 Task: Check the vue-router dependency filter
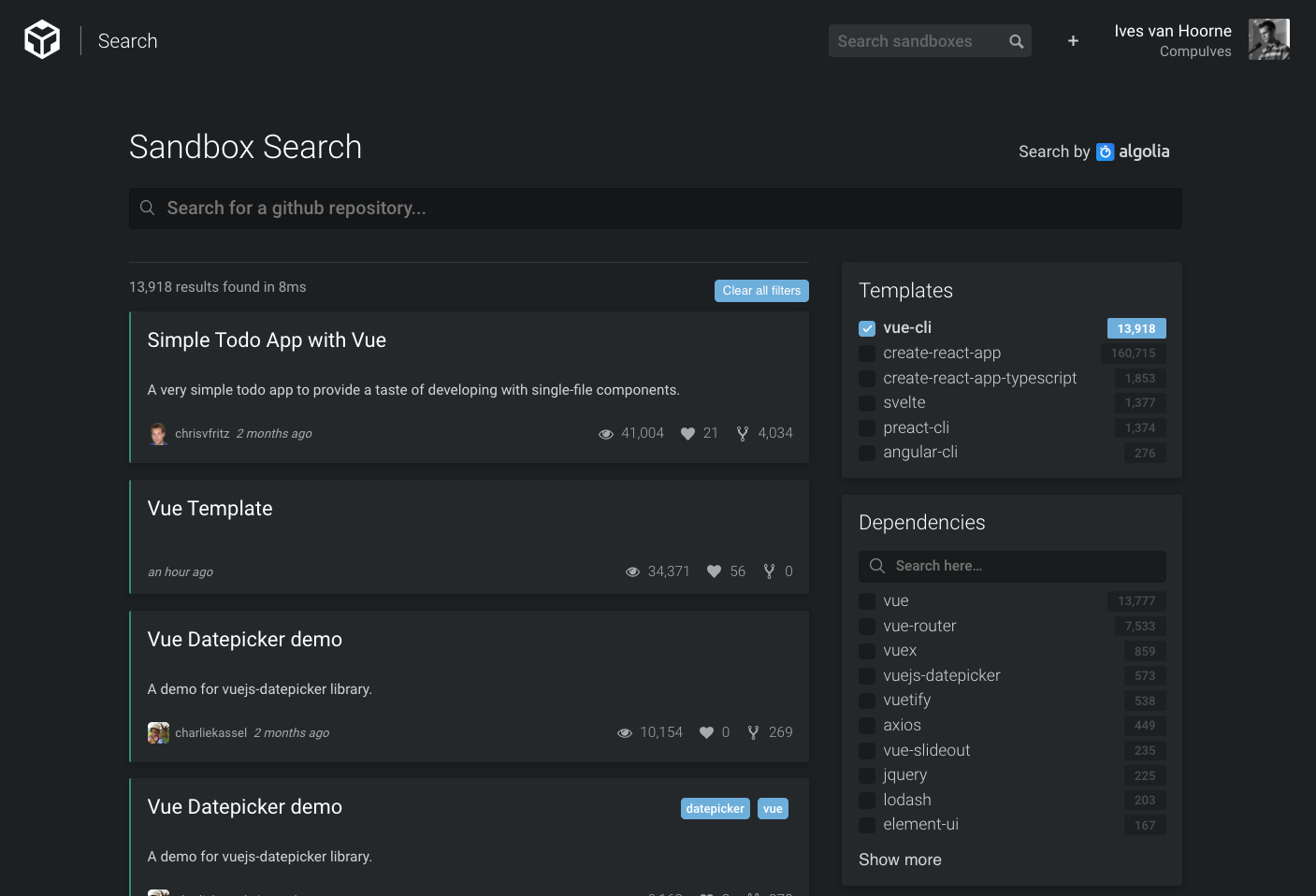tap(867, 627)
